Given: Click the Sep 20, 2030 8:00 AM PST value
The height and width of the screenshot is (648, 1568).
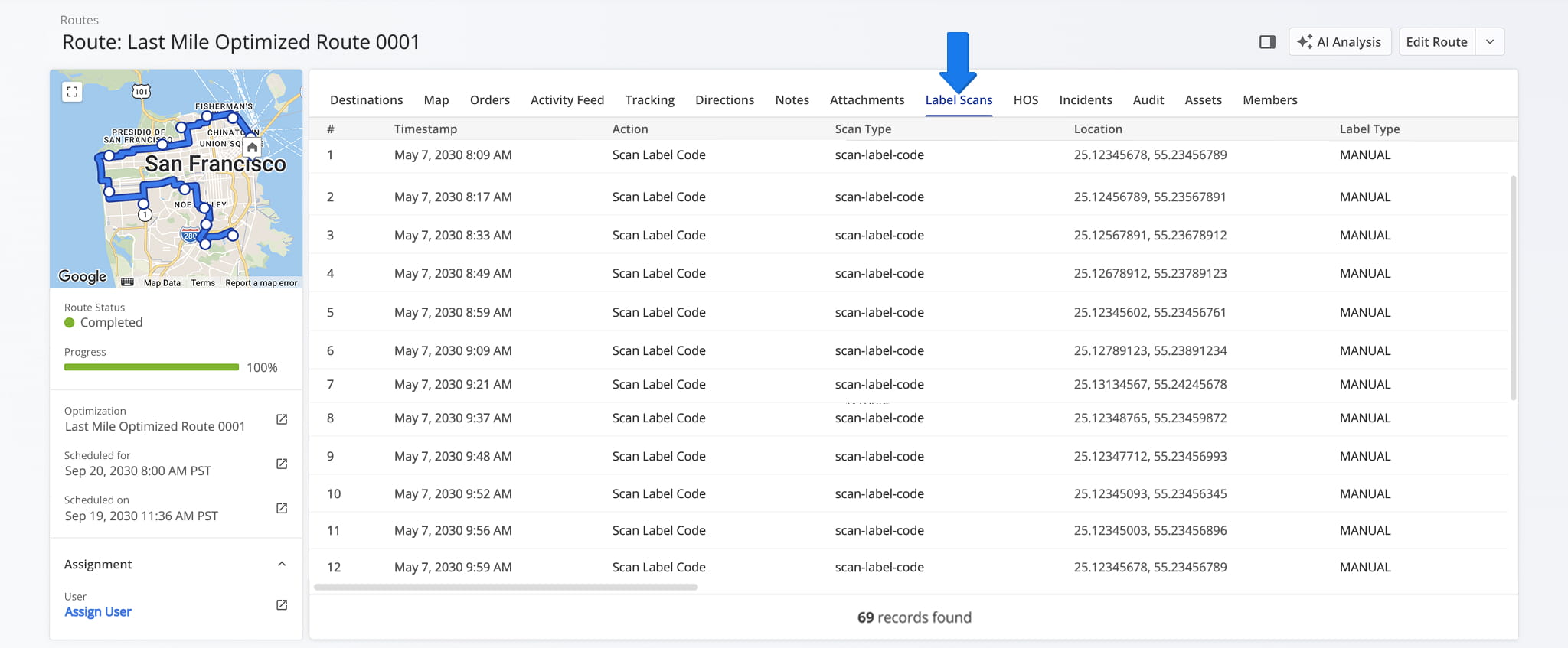Looking at the screenshot, I should [x=138, y=471].
